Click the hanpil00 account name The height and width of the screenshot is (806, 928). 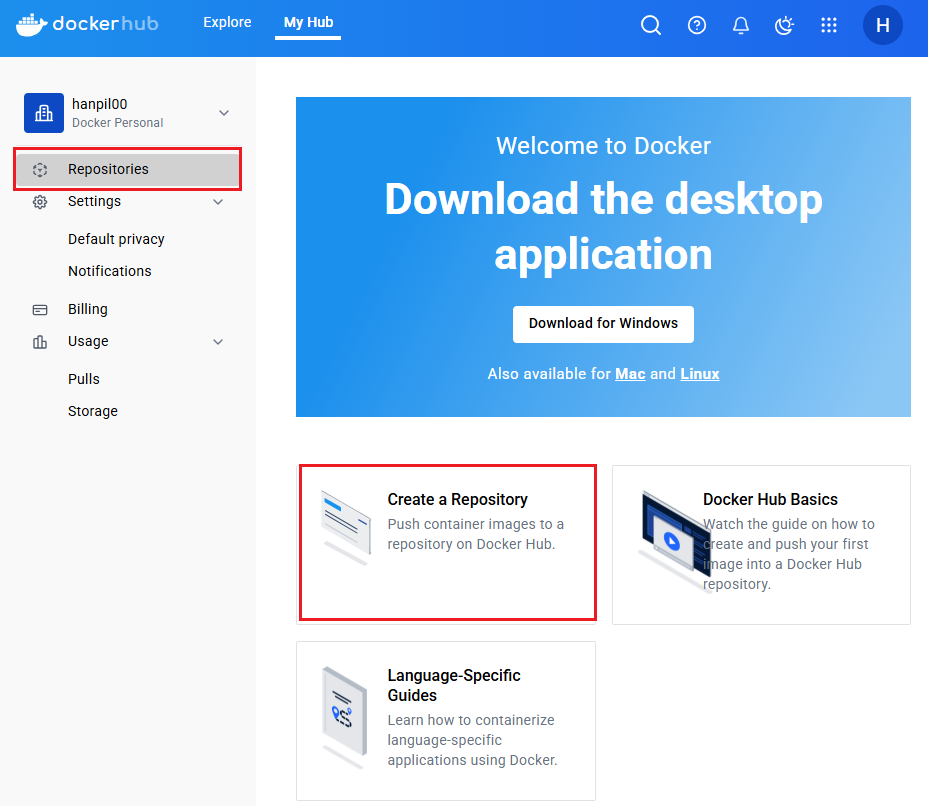coord(99,104)
